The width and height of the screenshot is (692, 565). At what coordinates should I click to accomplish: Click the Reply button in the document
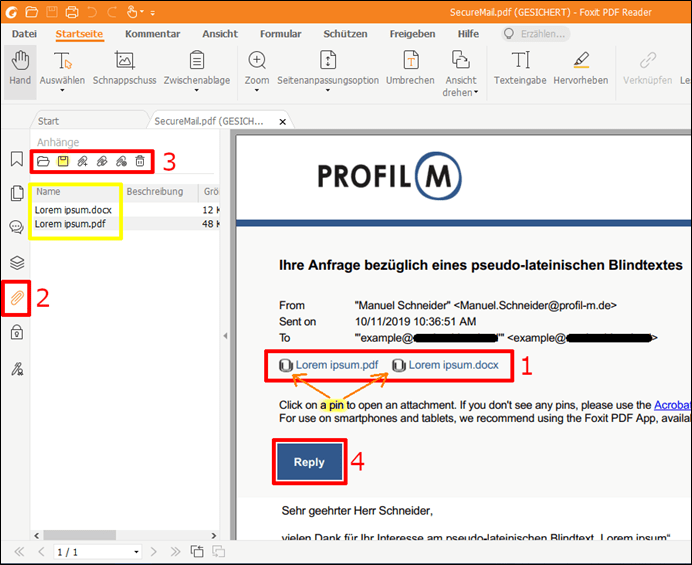click(309, 462)
